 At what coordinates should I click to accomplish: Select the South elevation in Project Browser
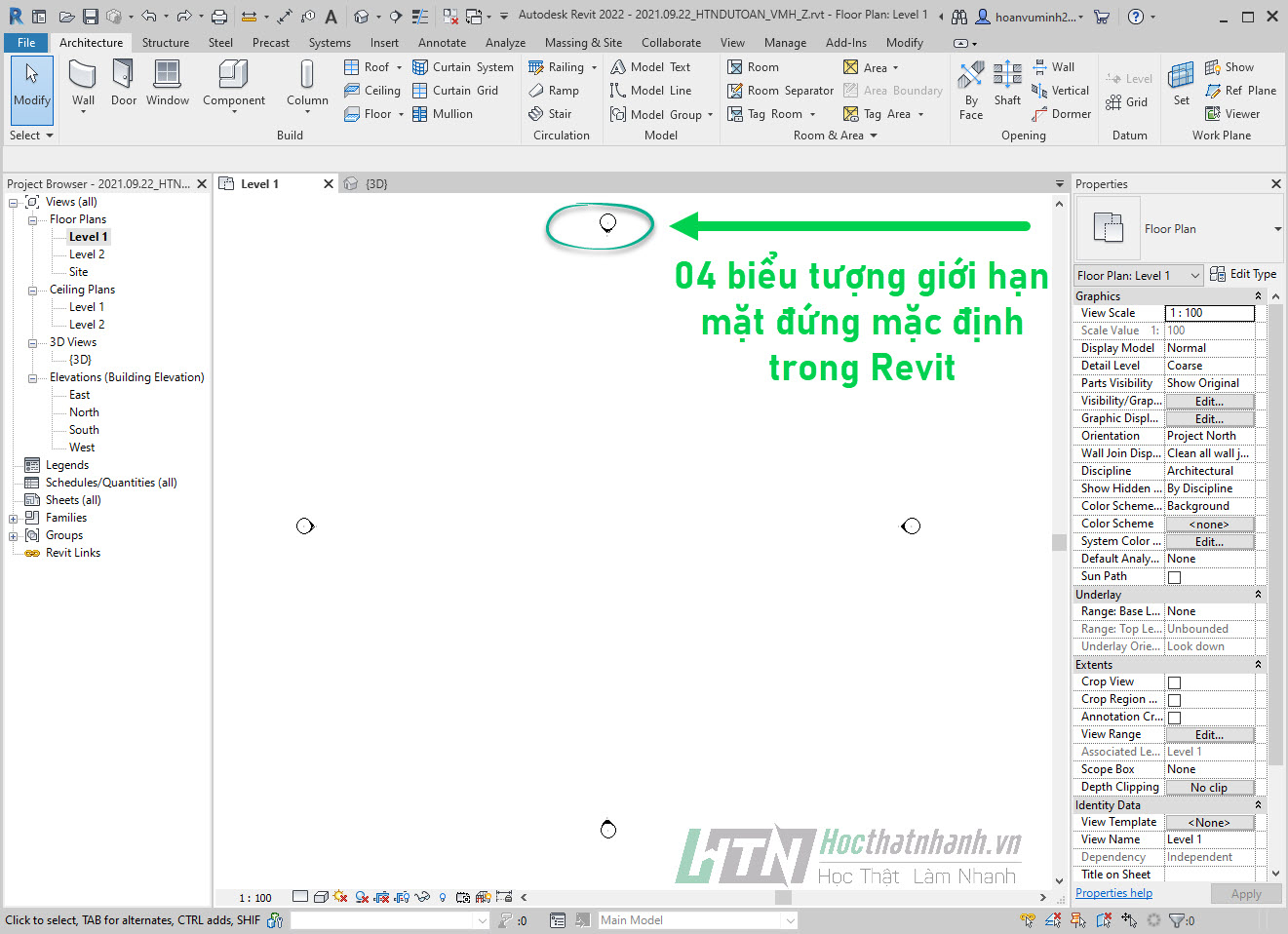[84, 430]
